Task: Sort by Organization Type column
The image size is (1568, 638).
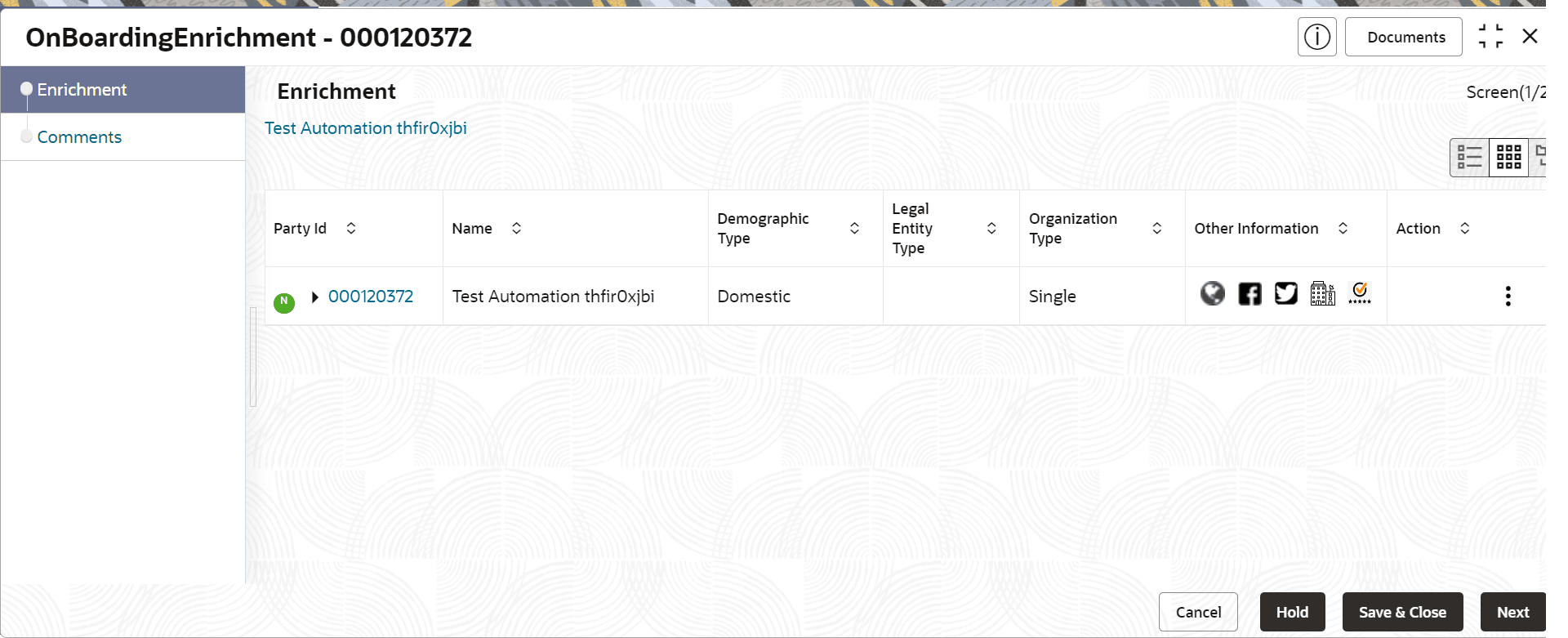Action: click(1157, 229)
